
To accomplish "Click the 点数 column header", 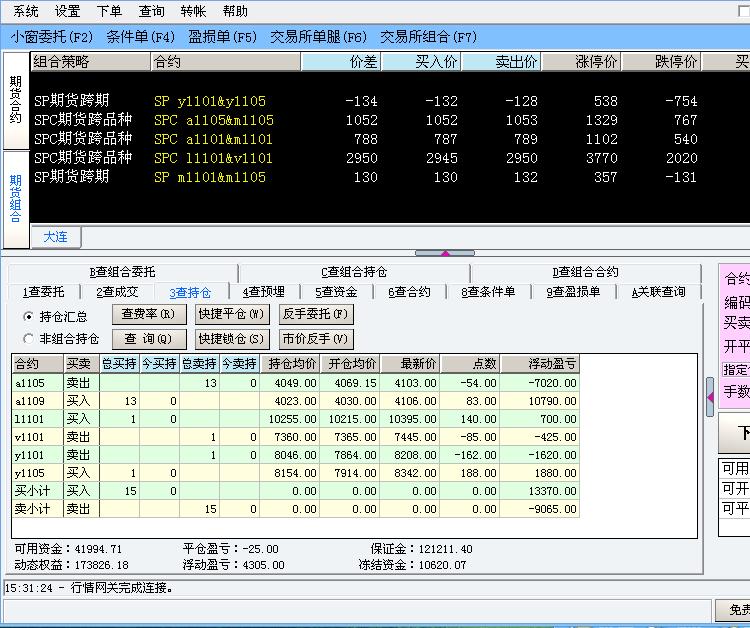I will (470, 364).
